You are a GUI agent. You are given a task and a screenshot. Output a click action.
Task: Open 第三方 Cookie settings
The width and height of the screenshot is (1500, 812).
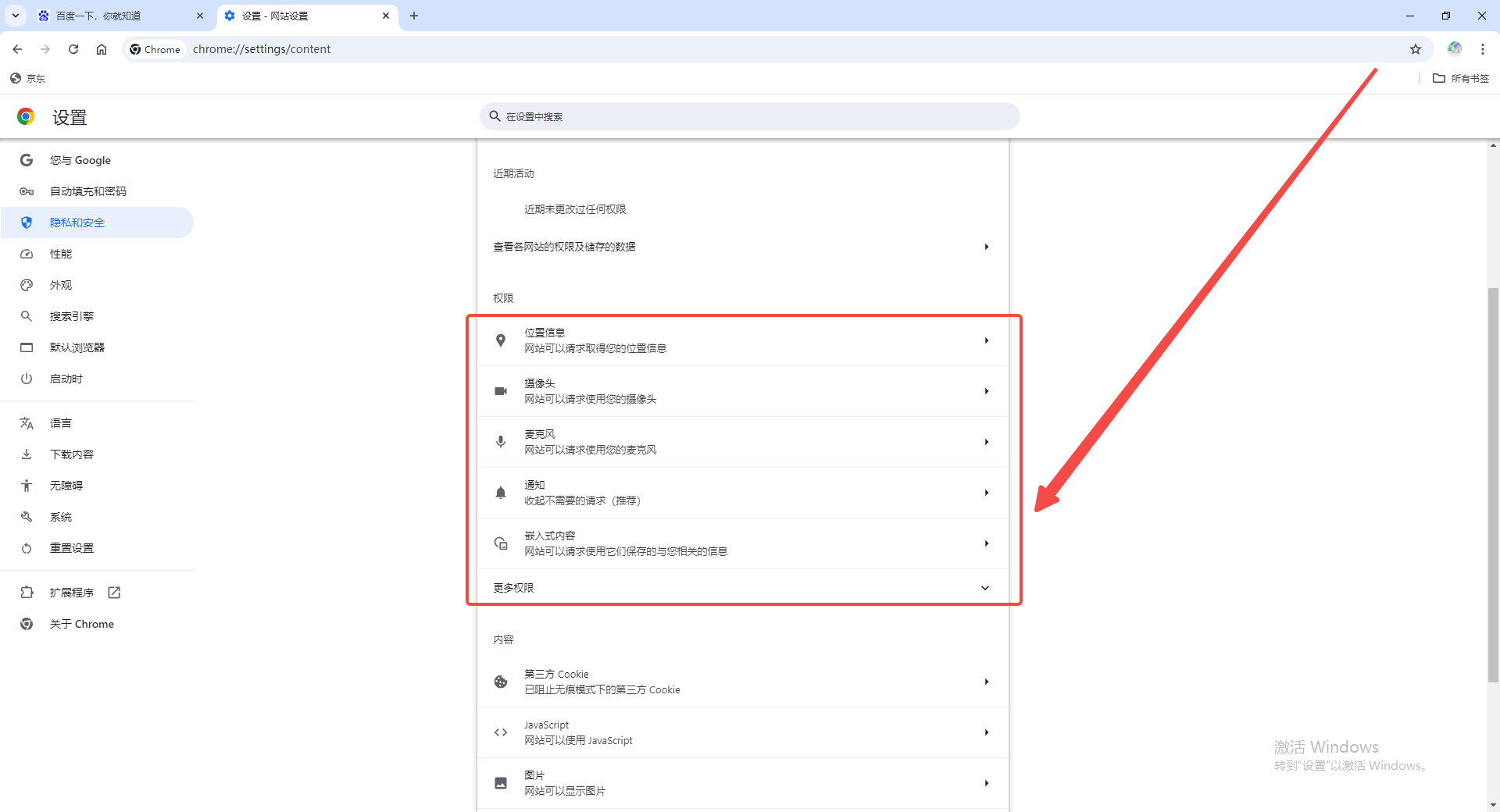743,682
